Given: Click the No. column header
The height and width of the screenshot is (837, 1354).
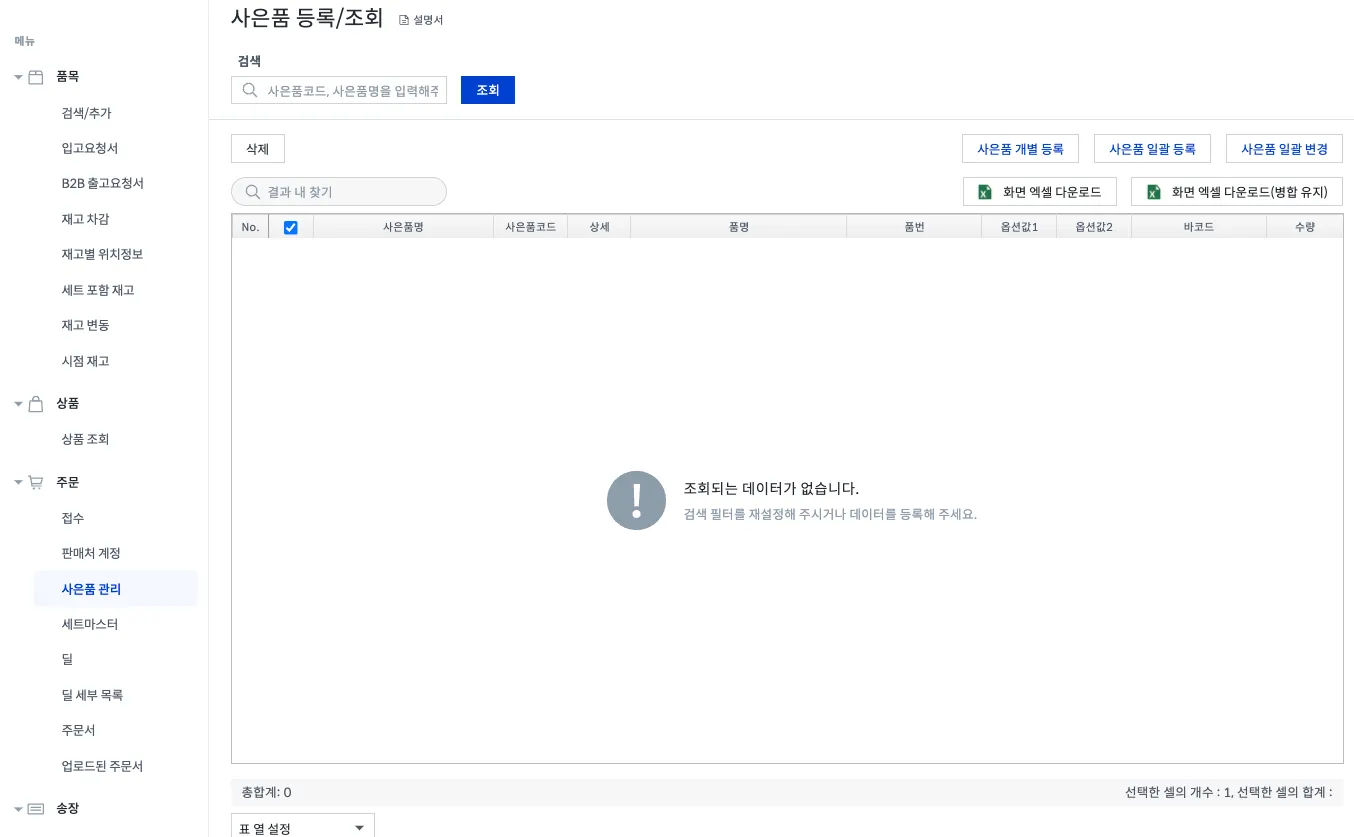Looking at the screenshot, I should [x=250, y=227].
